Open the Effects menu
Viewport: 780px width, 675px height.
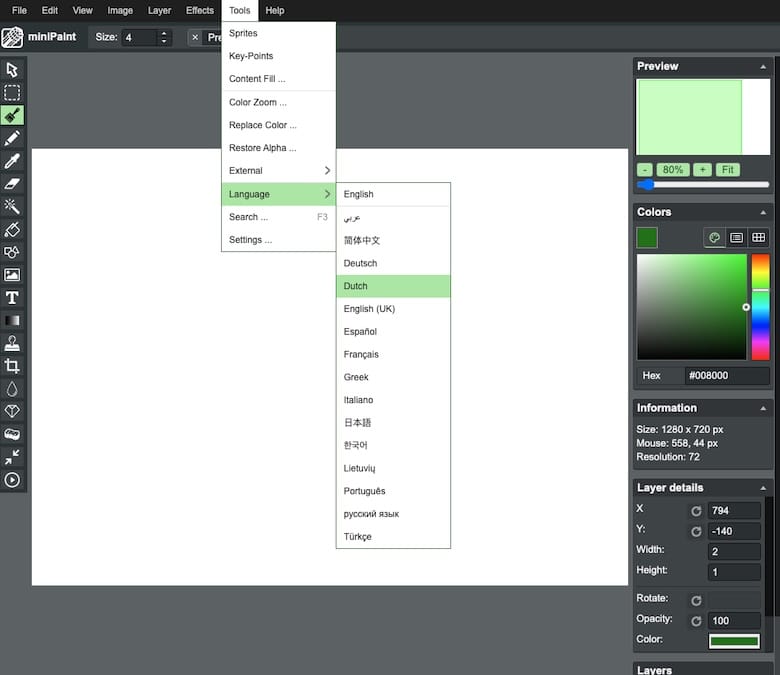199,10
